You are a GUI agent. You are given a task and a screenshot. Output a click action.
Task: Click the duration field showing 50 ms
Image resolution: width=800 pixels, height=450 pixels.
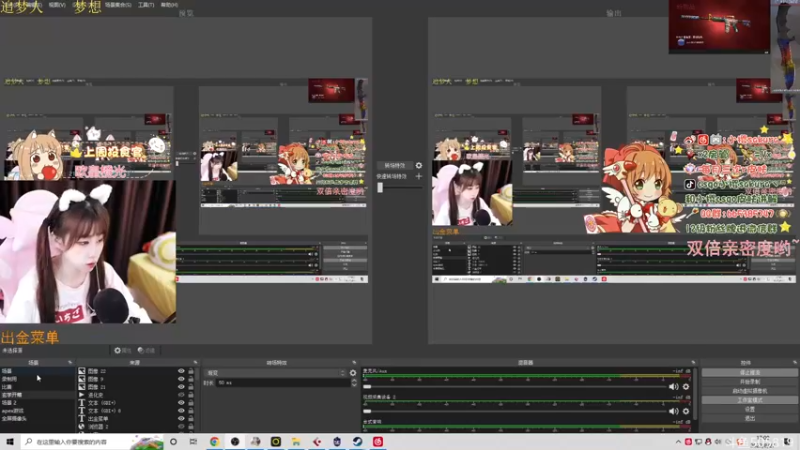(283, 383)
